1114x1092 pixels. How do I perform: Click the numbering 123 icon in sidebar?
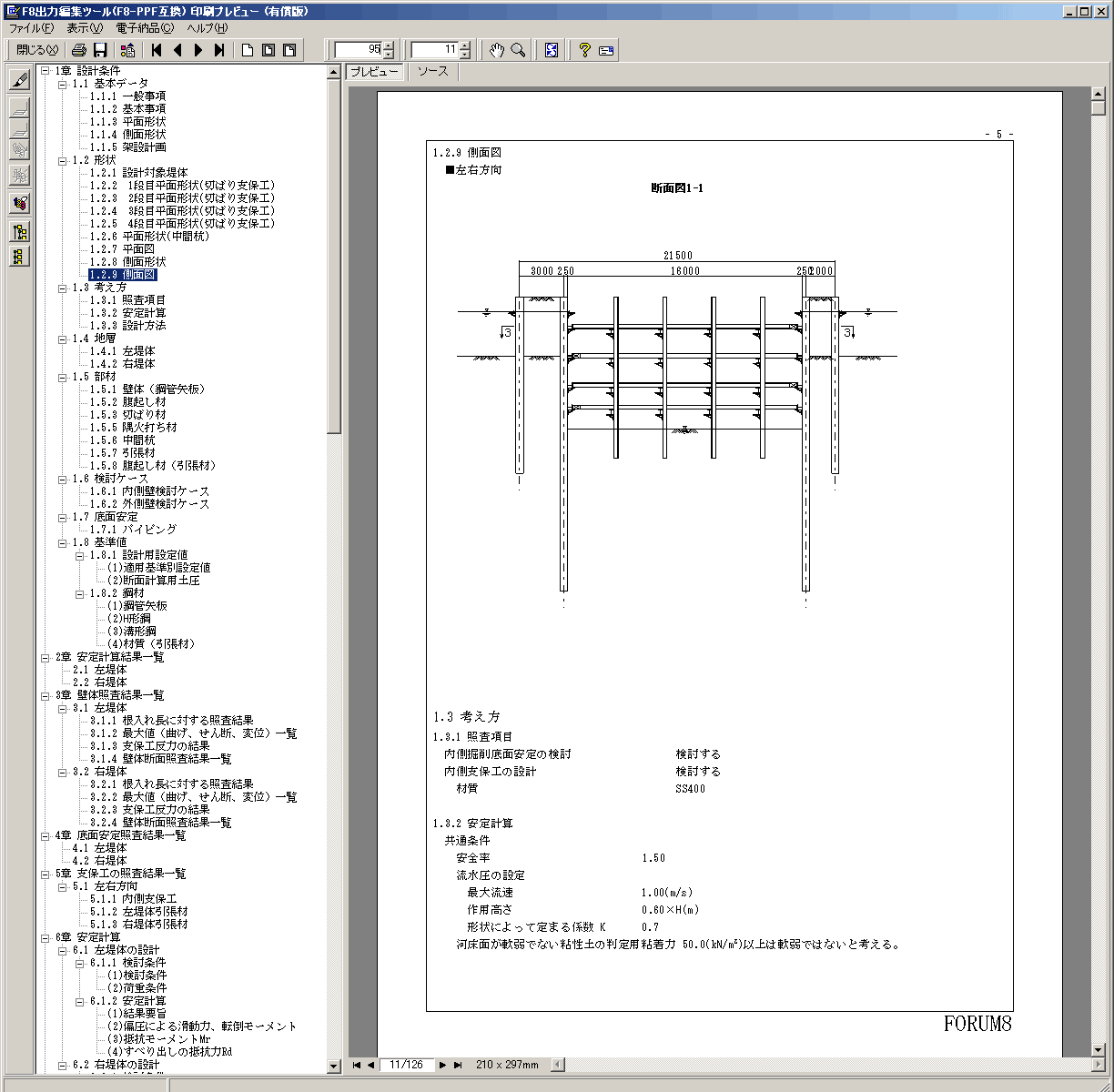19,202
